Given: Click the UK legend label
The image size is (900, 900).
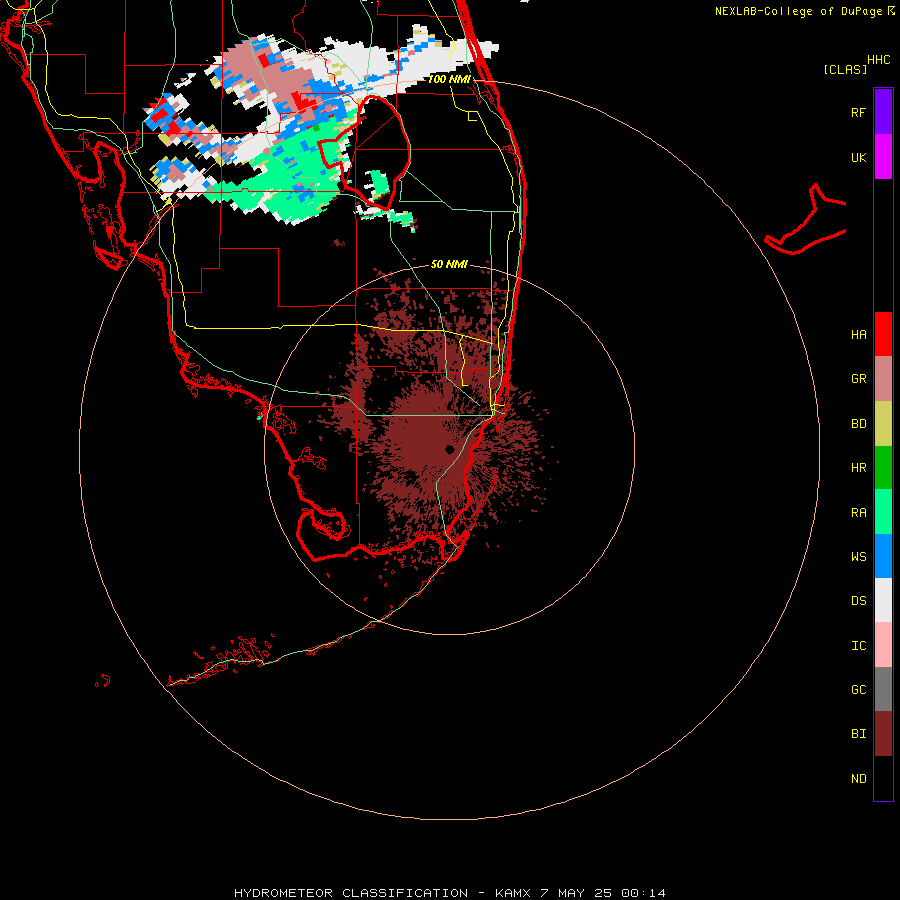Looking at the screenshot, I should pyautogui.click(x=858, y=158).
